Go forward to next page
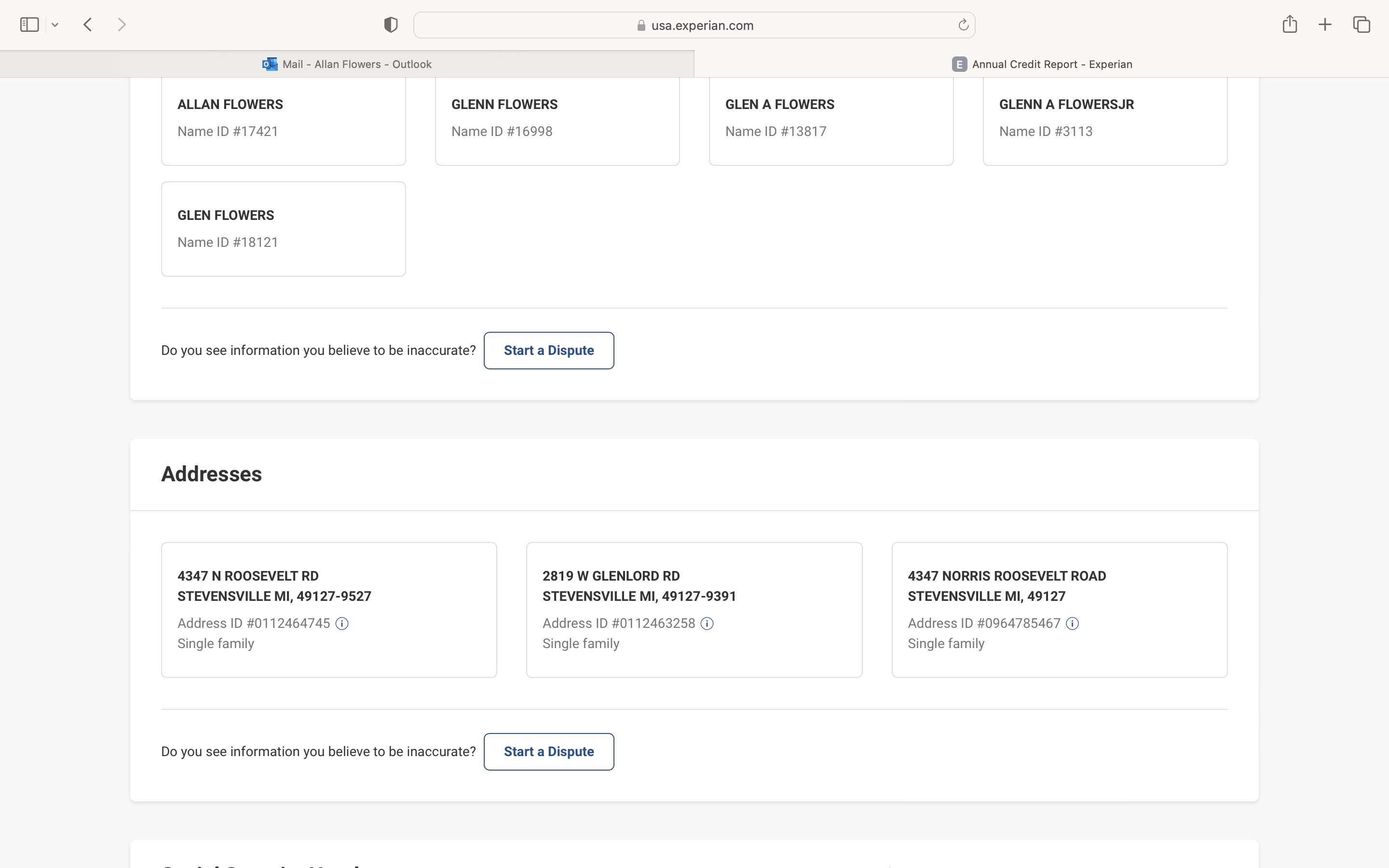 [121, 25]
